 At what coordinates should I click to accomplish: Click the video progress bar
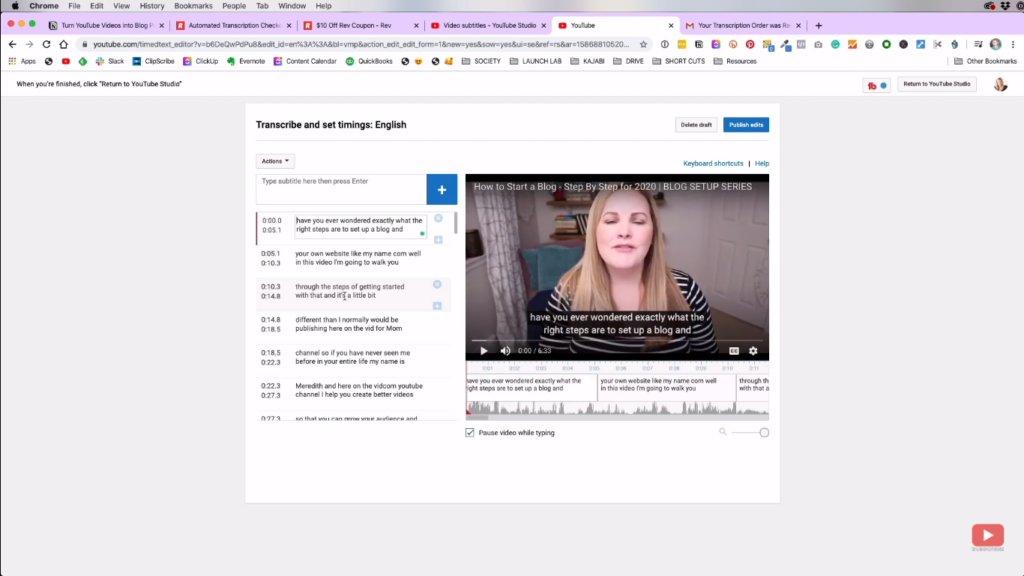click(x=617, y=340)
